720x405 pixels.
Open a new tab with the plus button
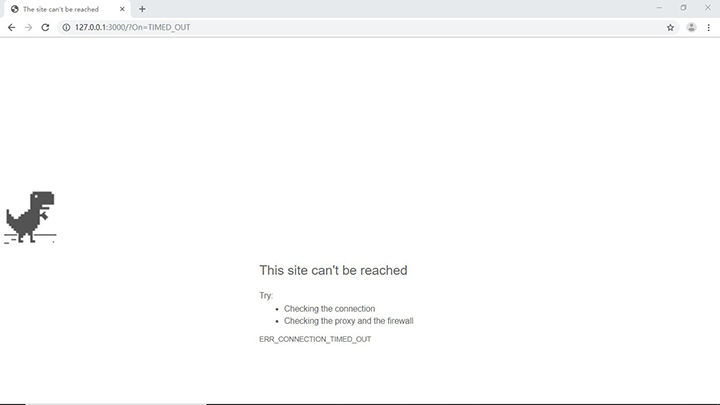pos(142,9)
